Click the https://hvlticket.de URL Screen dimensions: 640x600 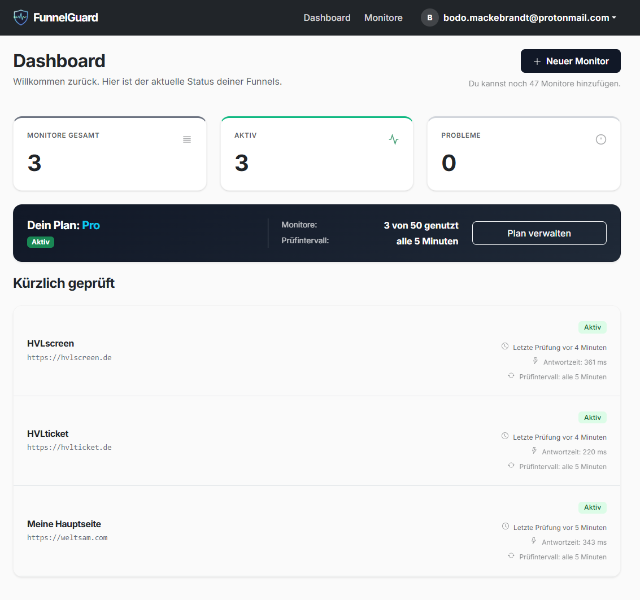pos(69,447)
